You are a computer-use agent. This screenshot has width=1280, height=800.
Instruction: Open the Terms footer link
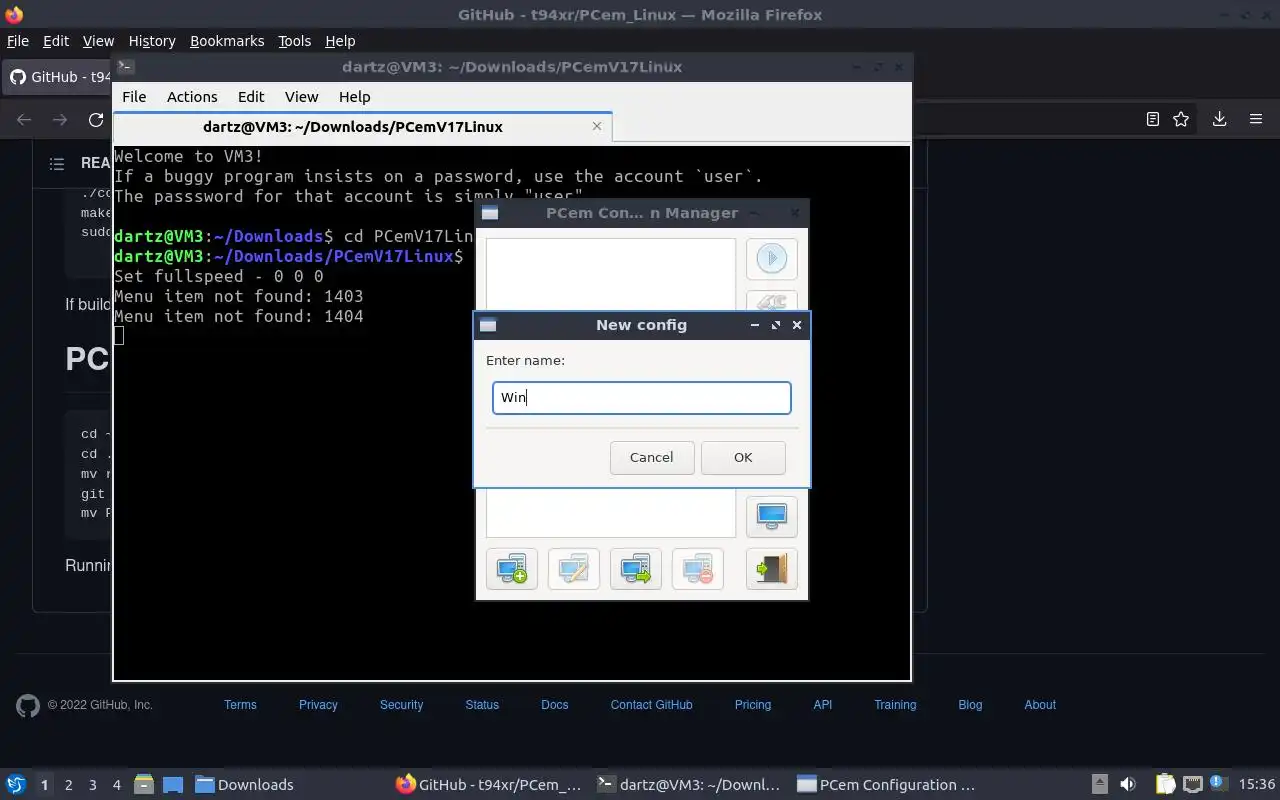coord(240,705)
